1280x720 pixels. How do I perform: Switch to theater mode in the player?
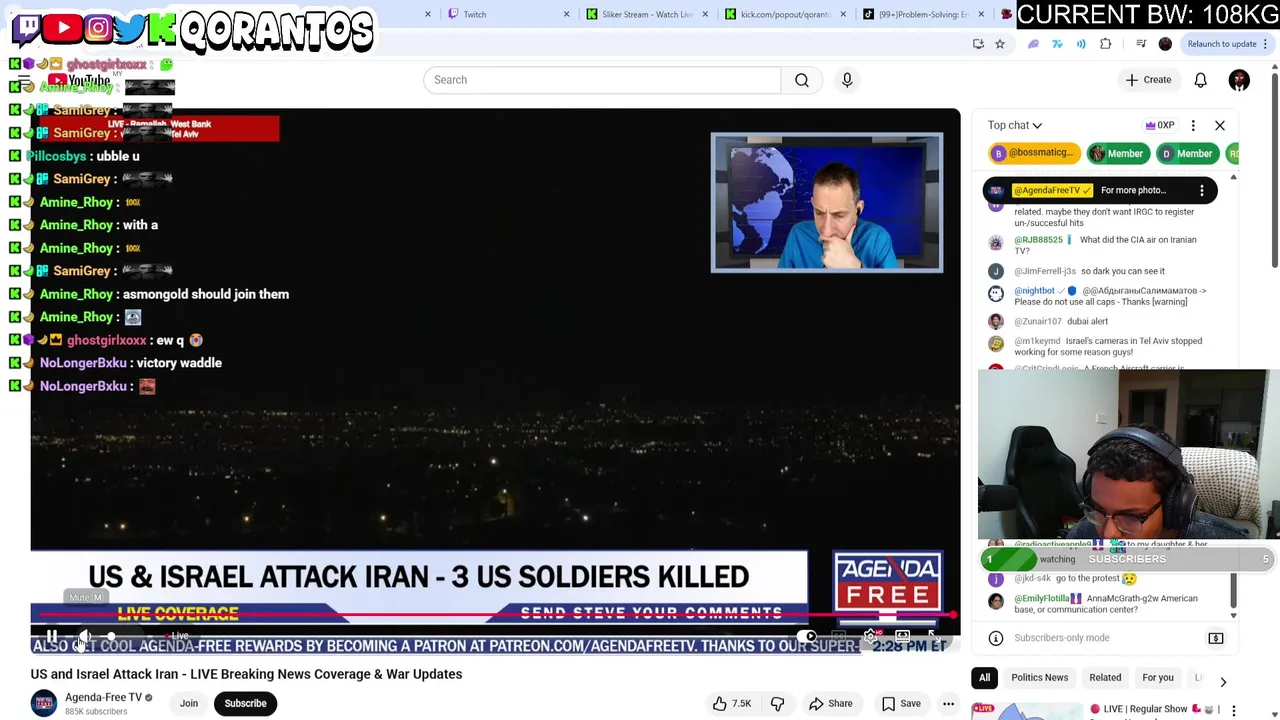coord(902,636)
